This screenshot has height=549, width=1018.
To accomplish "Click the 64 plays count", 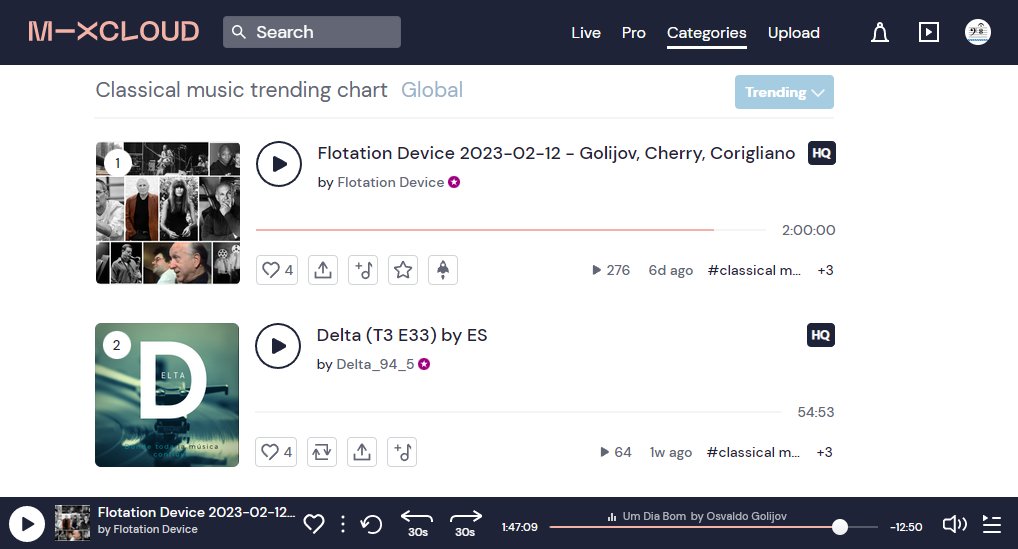I will pyautogui.click(x=615, y=452).
